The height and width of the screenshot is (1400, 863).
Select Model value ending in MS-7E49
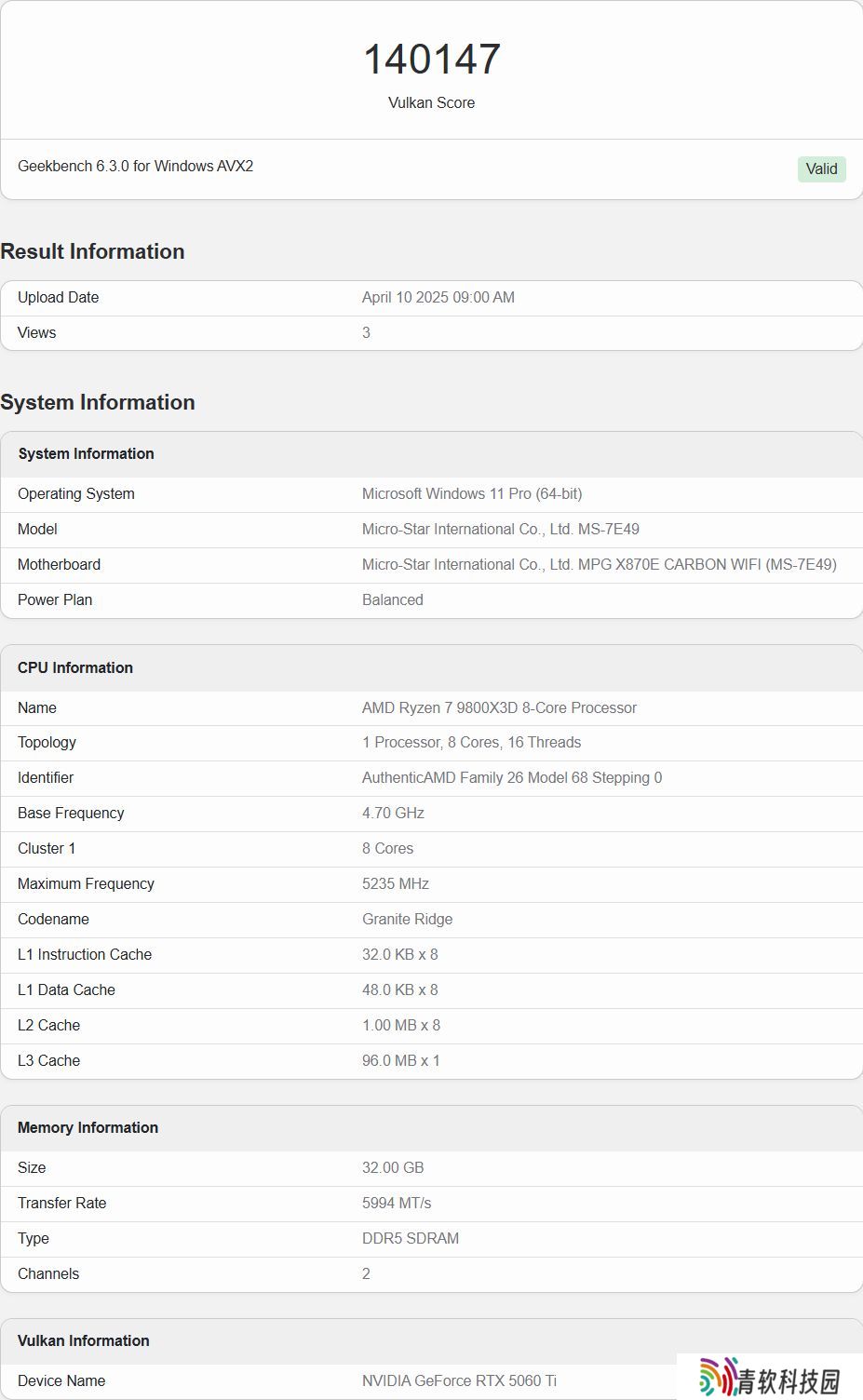click(x=501, y=530)
